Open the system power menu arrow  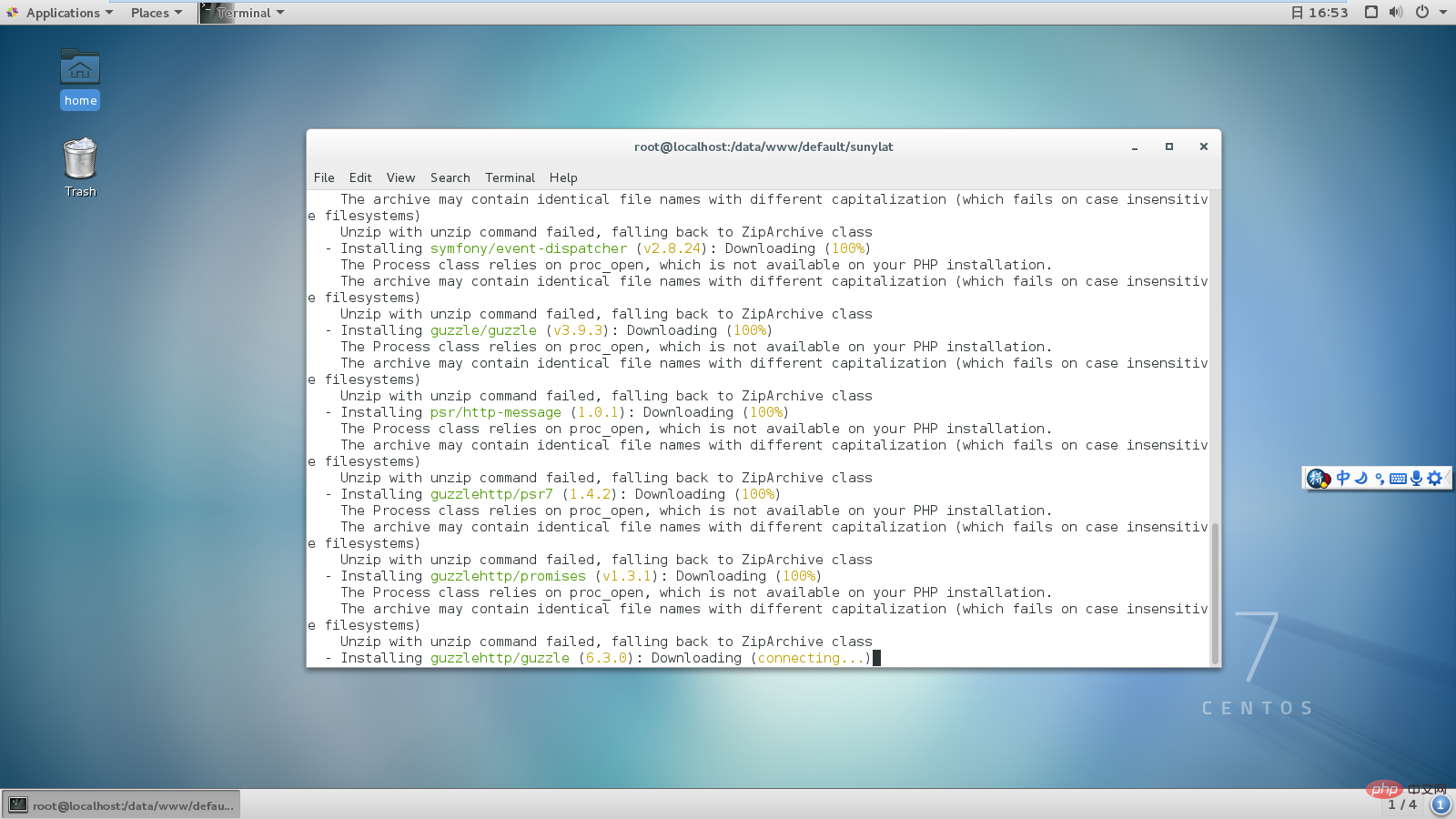1443,12
